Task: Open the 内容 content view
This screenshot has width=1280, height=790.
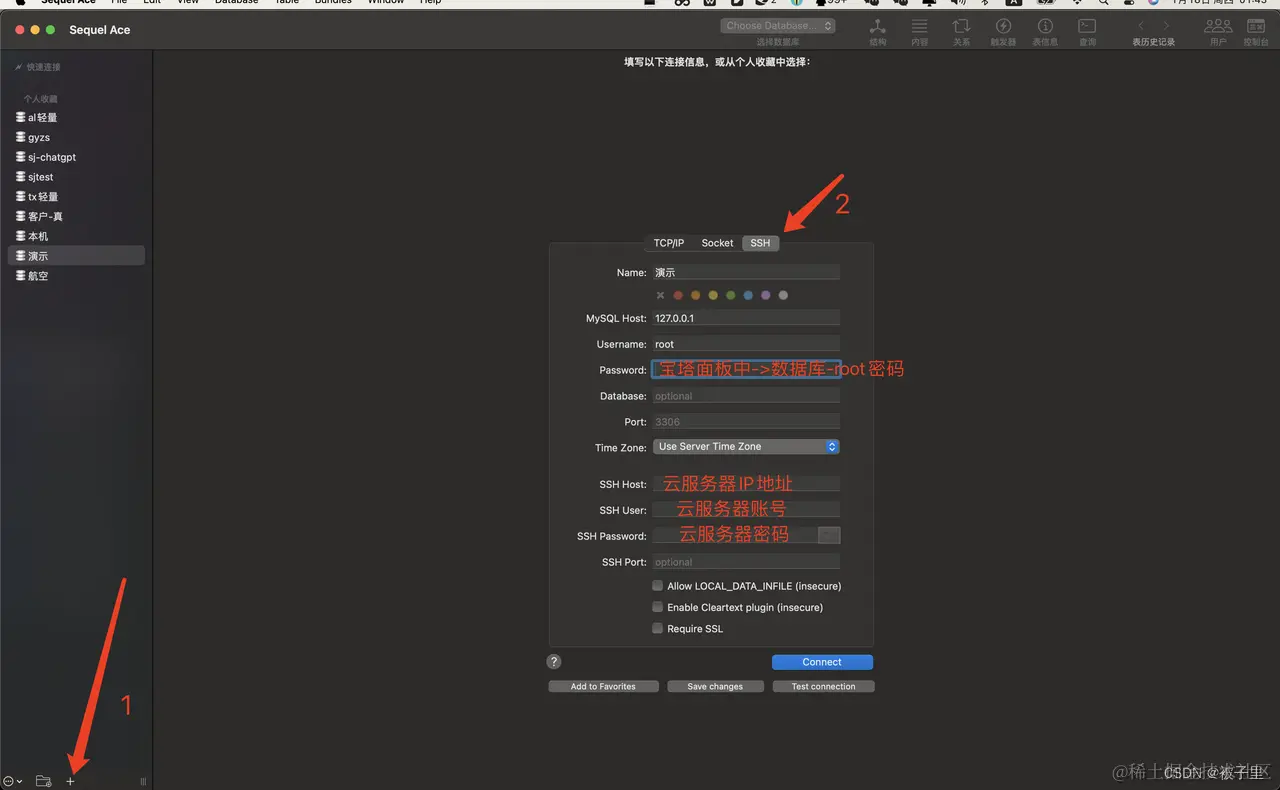Action: point(919,31)
